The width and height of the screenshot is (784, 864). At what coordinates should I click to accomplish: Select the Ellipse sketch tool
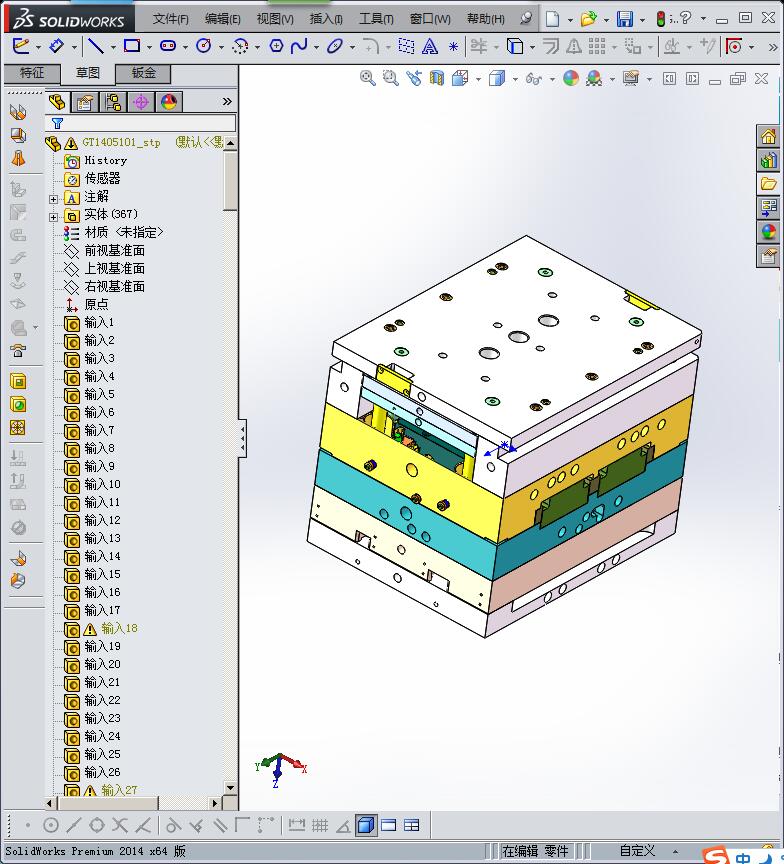tap(334, 46)
